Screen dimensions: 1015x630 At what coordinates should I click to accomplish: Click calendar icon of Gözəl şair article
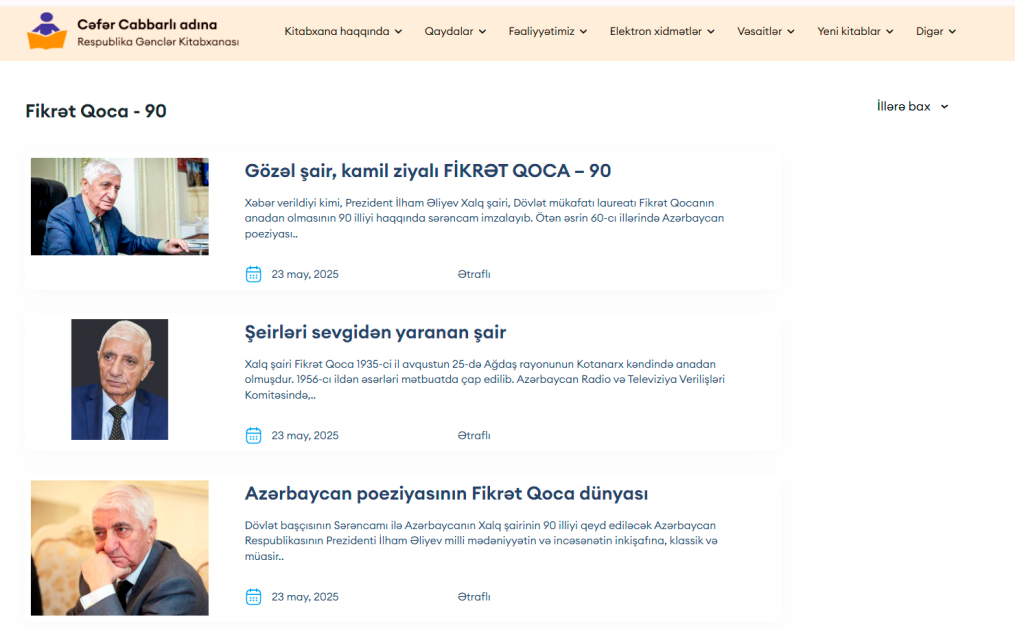click(x=253, y=274)
